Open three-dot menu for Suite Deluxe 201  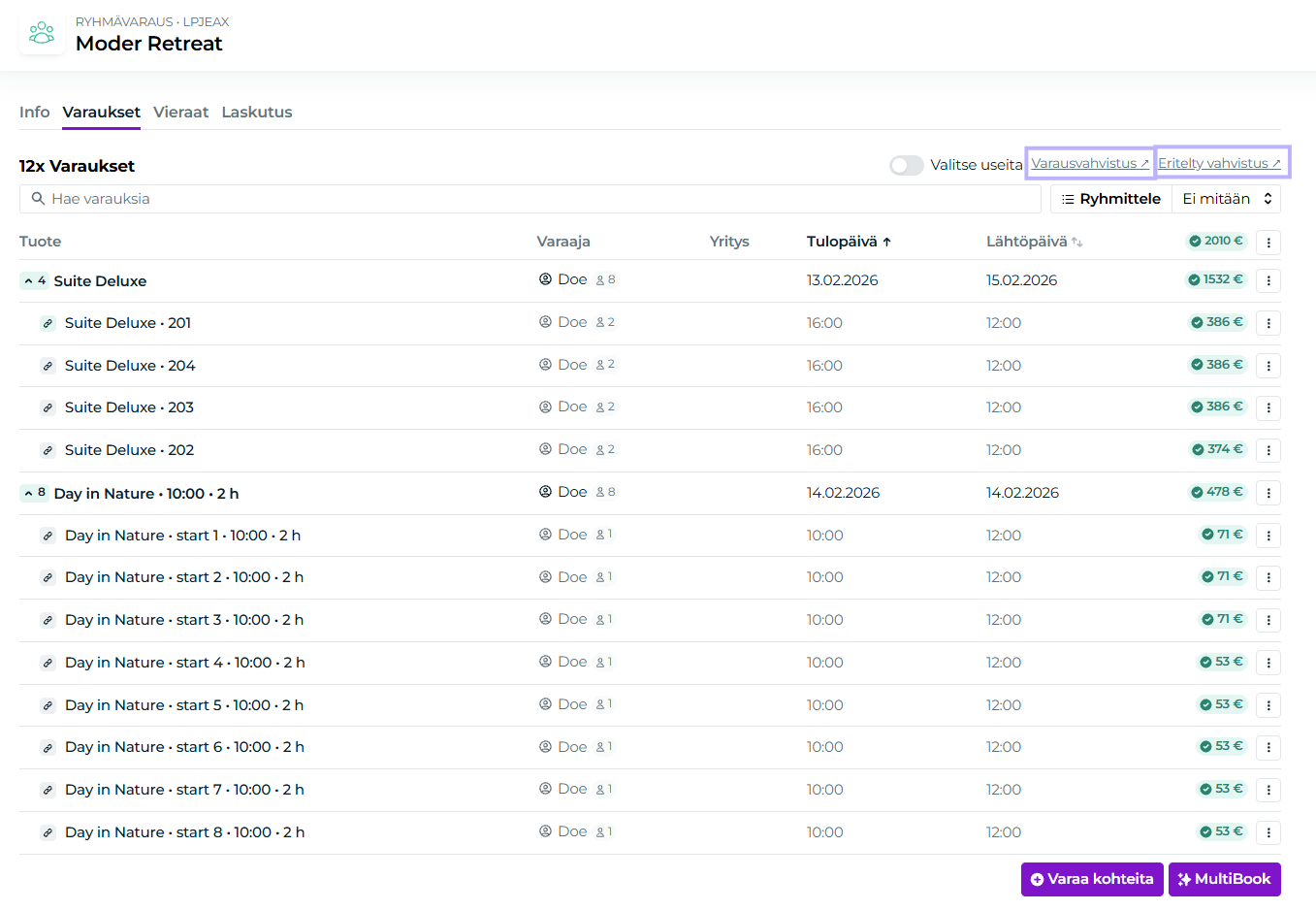[x=1268, y=323]
